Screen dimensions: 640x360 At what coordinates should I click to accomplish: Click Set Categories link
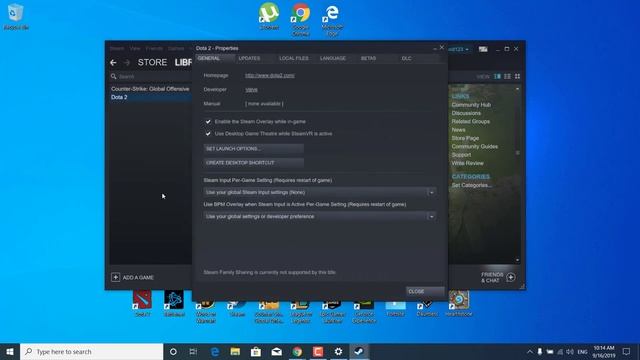[472, 185]
